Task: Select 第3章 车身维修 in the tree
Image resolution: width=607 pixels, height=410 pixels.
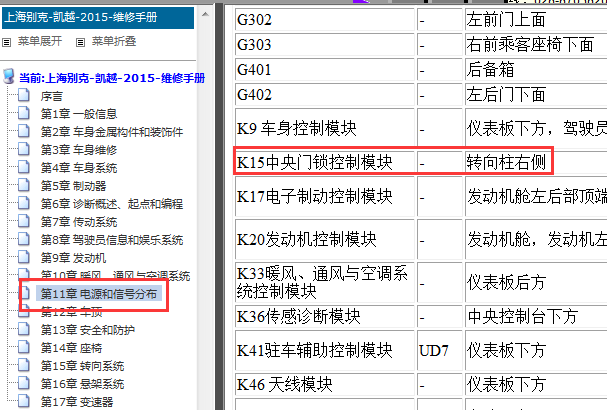Action: [x=79, y=150]
